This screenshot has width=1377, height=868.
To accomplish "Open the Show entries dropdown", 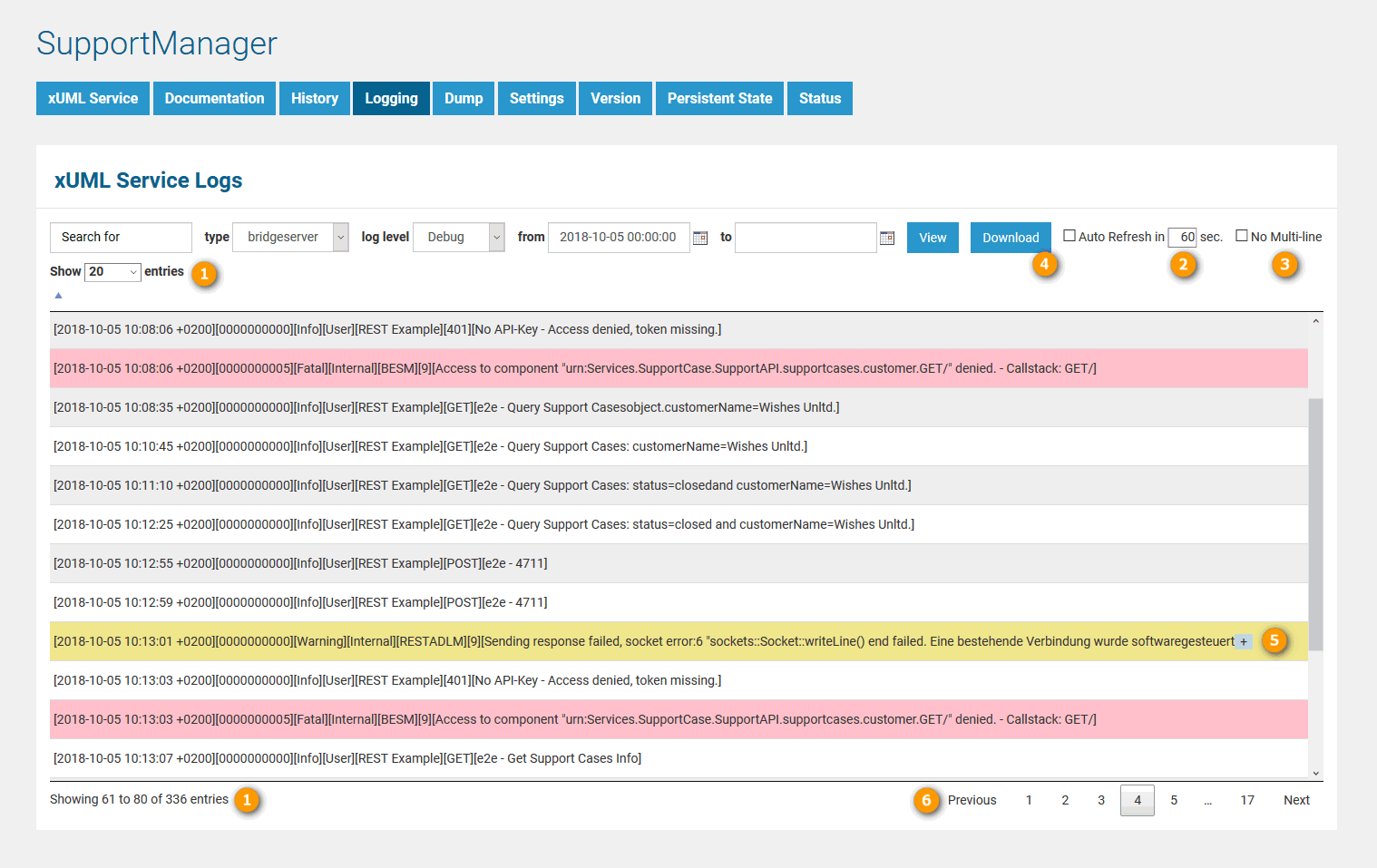I will [x=112, y=271].
